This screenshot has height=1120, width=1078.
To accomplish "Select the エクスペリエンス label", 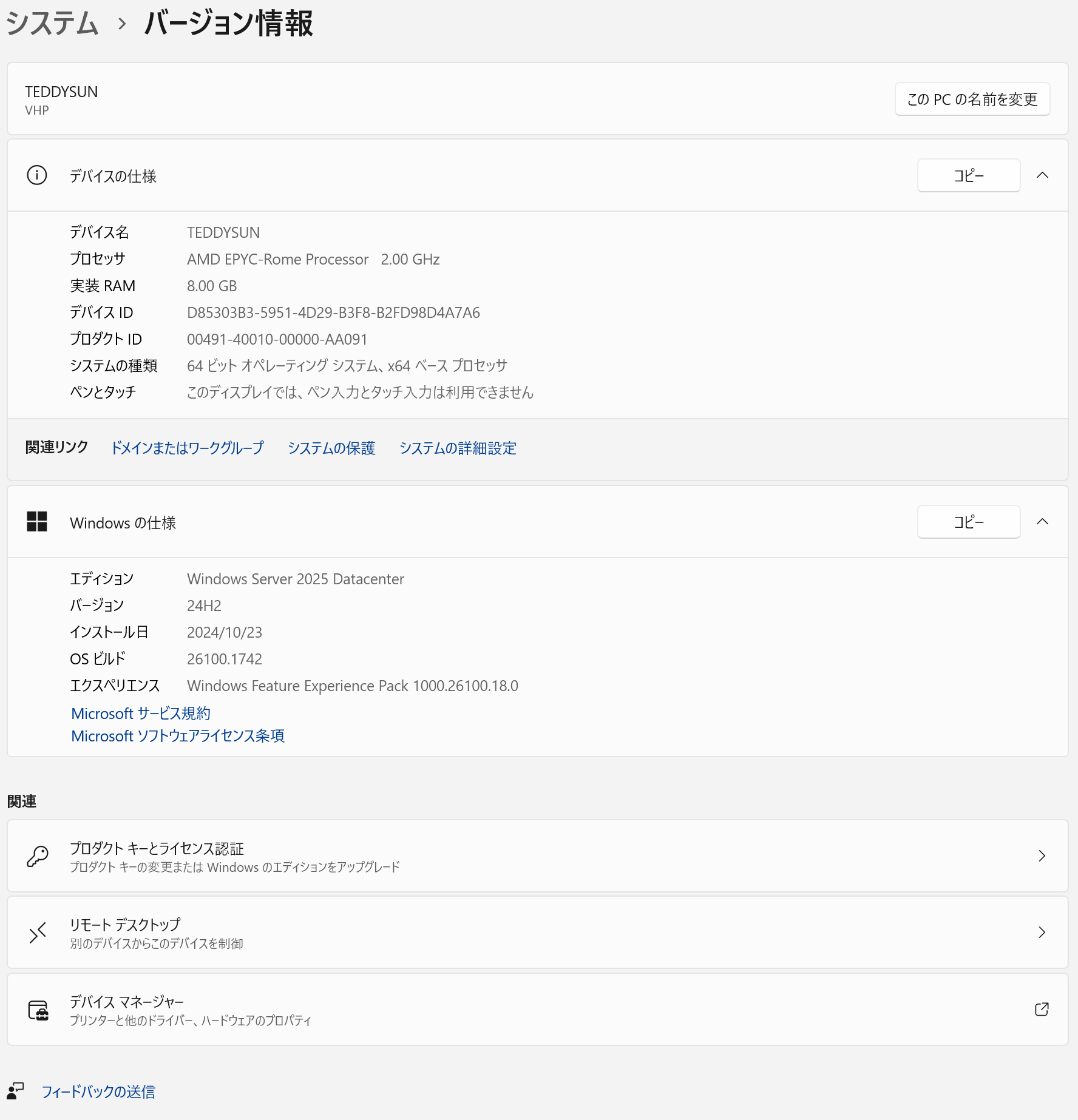I will point(115,686).
